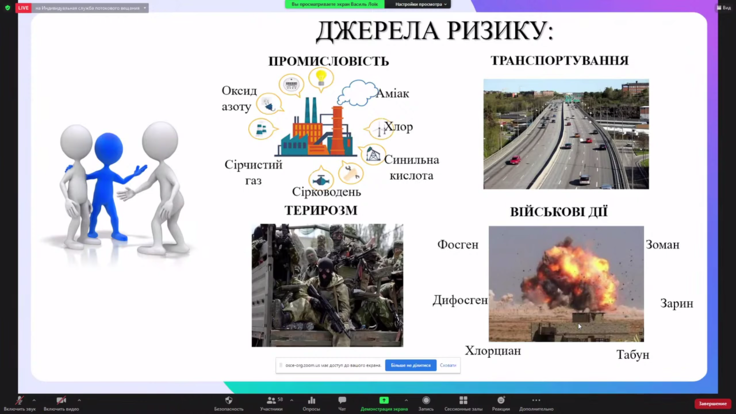Open the Настройки просмотра view options dropdown

[420, 4]
